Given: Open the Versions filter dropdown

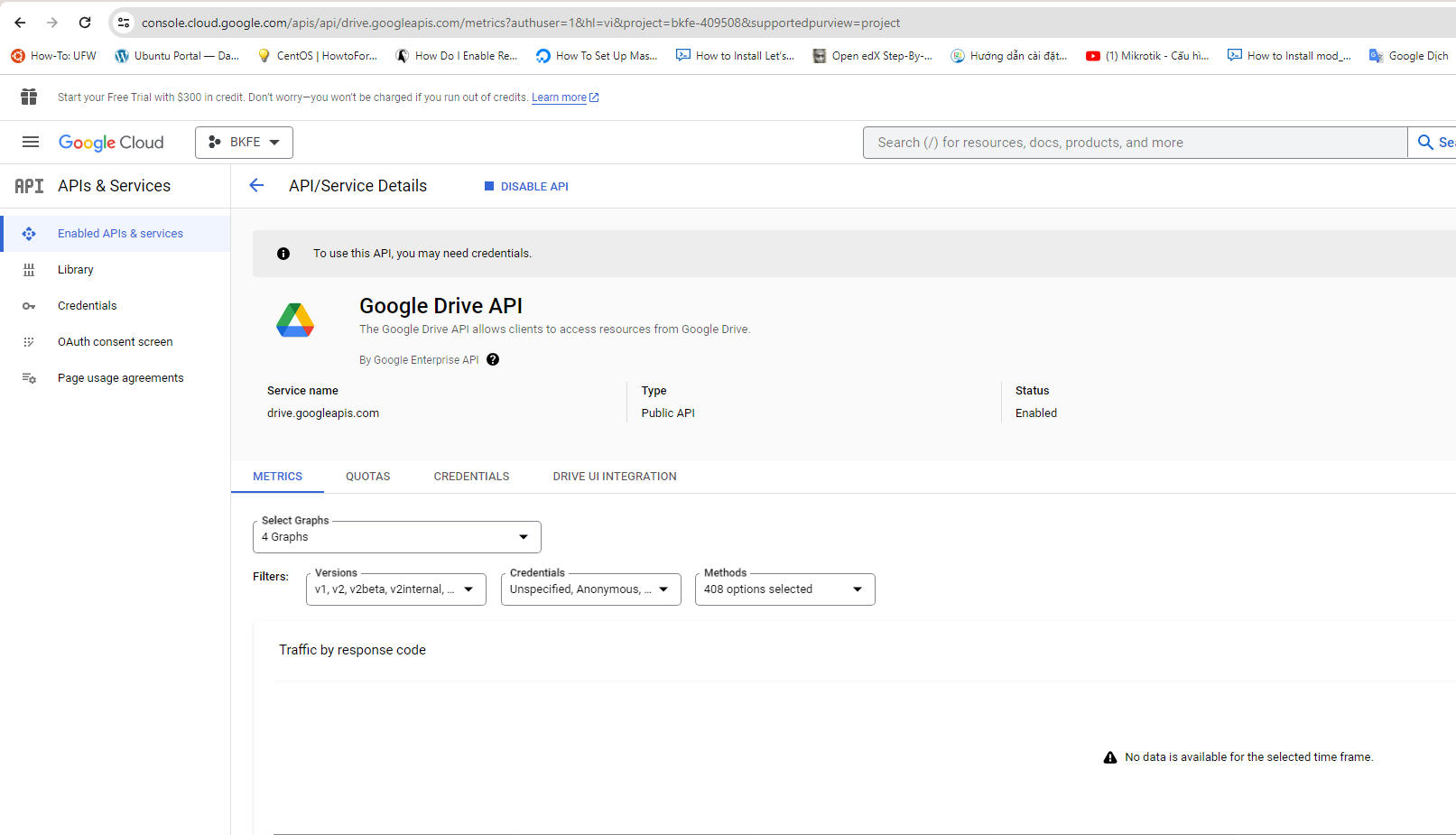Looking at the screenshot, I should (395, 589).
